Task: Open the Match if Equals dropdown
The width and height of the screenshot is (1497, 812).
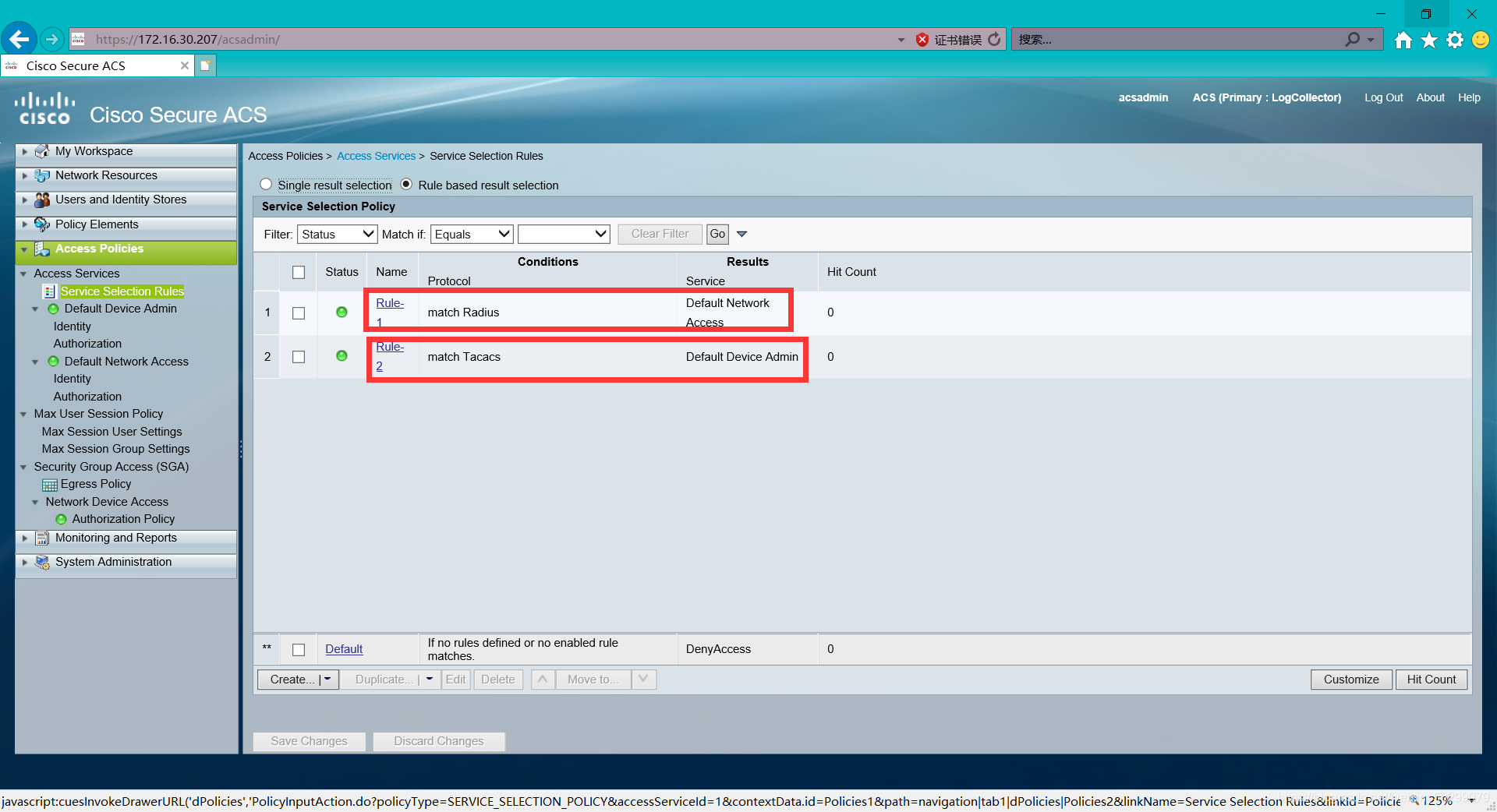Action: 472,234
